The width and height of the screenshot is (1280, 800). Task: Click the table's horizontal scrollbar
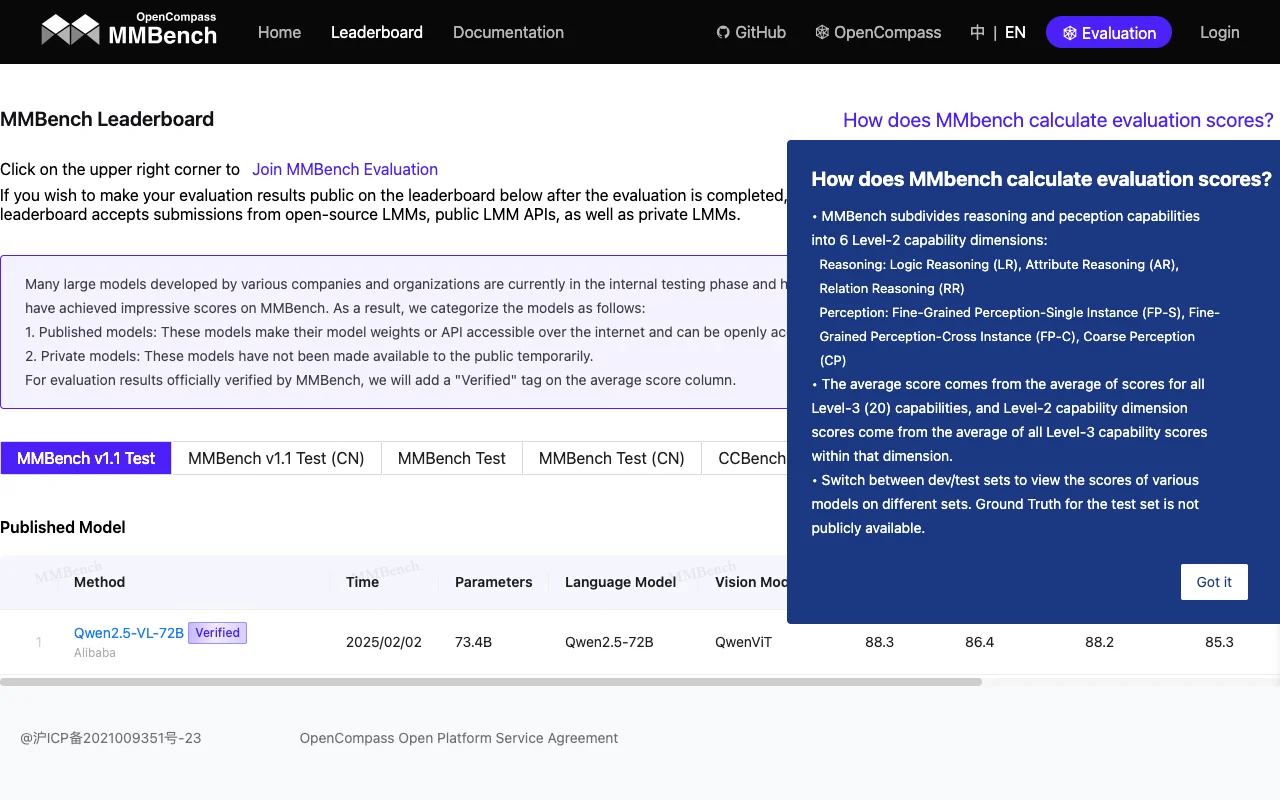pyautogui.click(x=490, y=682)
